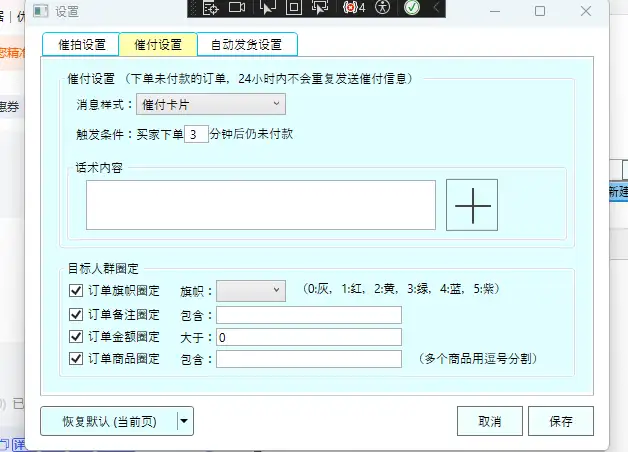Click the red error count icon
The width and height of the screenshot is (628, 452).
352,7
